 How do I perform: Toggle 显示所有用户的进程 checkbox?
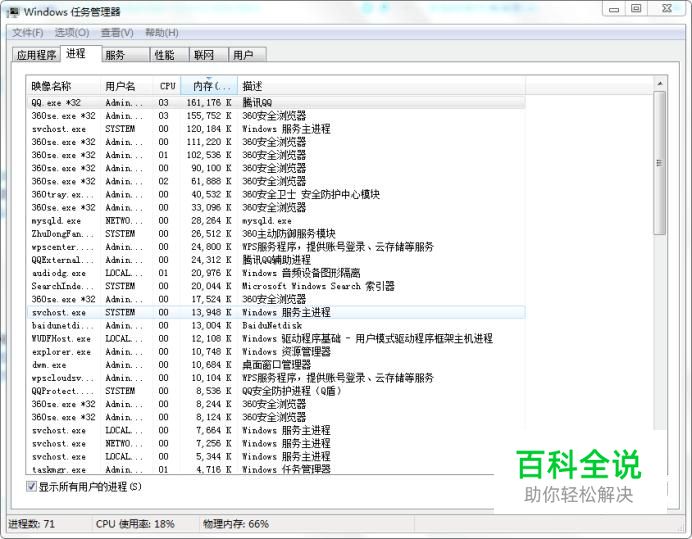click(x=31, y=486)
